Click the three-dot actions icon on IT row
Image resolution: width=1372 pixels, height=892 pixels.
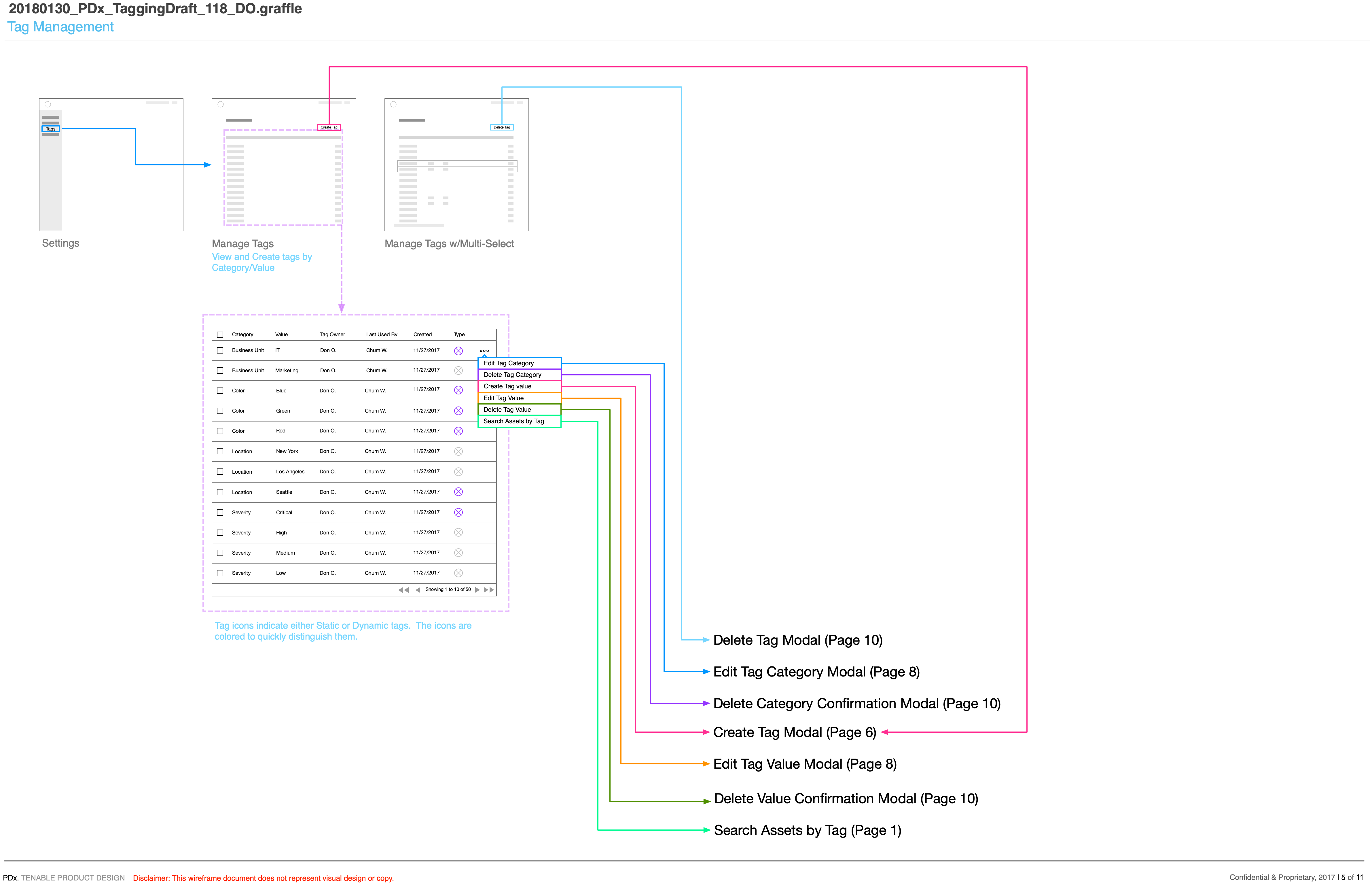click(484, 351)
